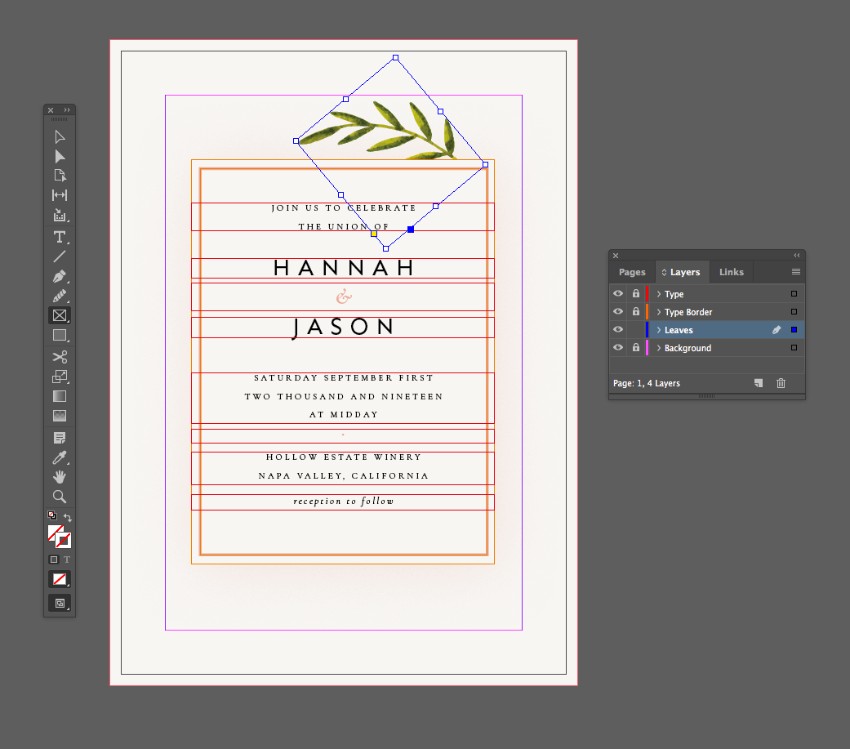Click the selection indicator box on Type Border layer
Viewport: 850px width, 749px height.
click(x=794, y=312)
